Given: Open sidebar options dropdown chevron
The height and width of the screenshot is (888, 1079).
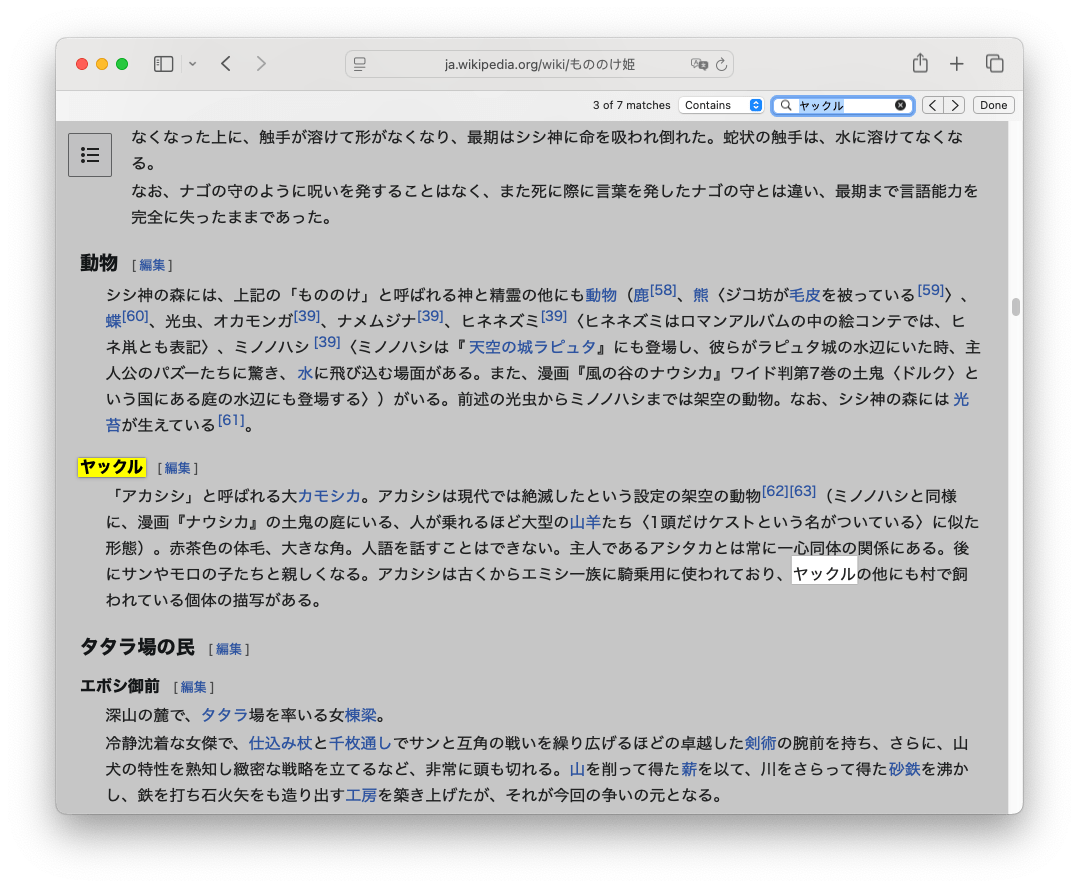Looking at the screenshot, I should point(193,64).
